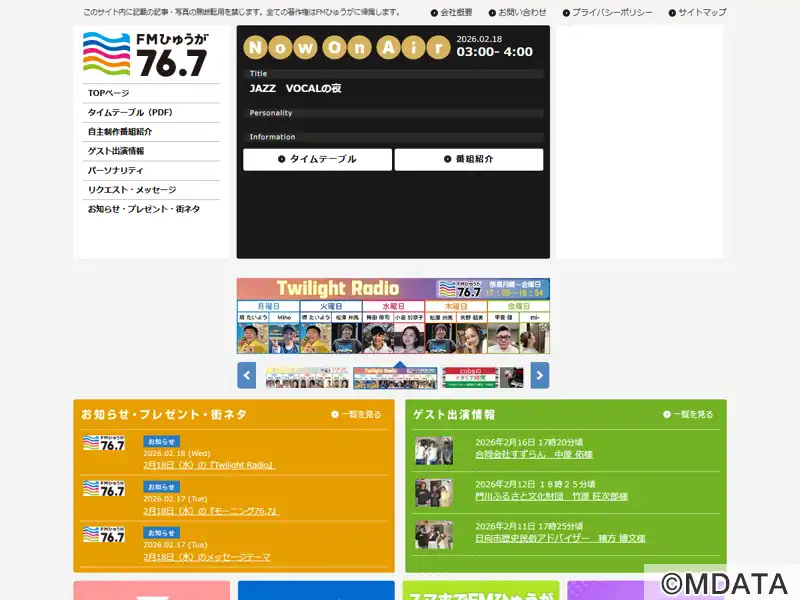Click the 76.7 logo thumbnail beside Twilight Radio news
This screenshot has height=600, width=800.
[104, 443]
